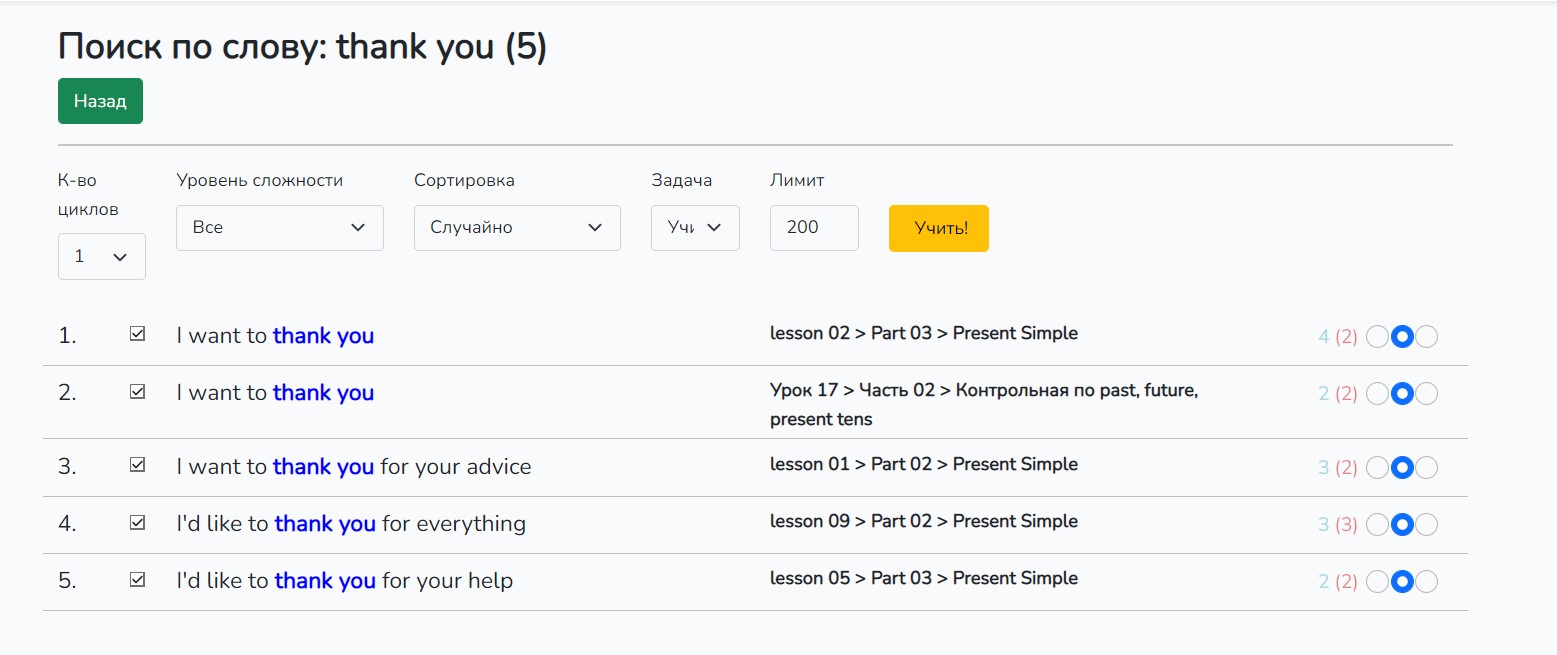The image size is (1557, 655).
Task: Toggle checkbox for "thank you for everything"
Action: click(138, 522)
